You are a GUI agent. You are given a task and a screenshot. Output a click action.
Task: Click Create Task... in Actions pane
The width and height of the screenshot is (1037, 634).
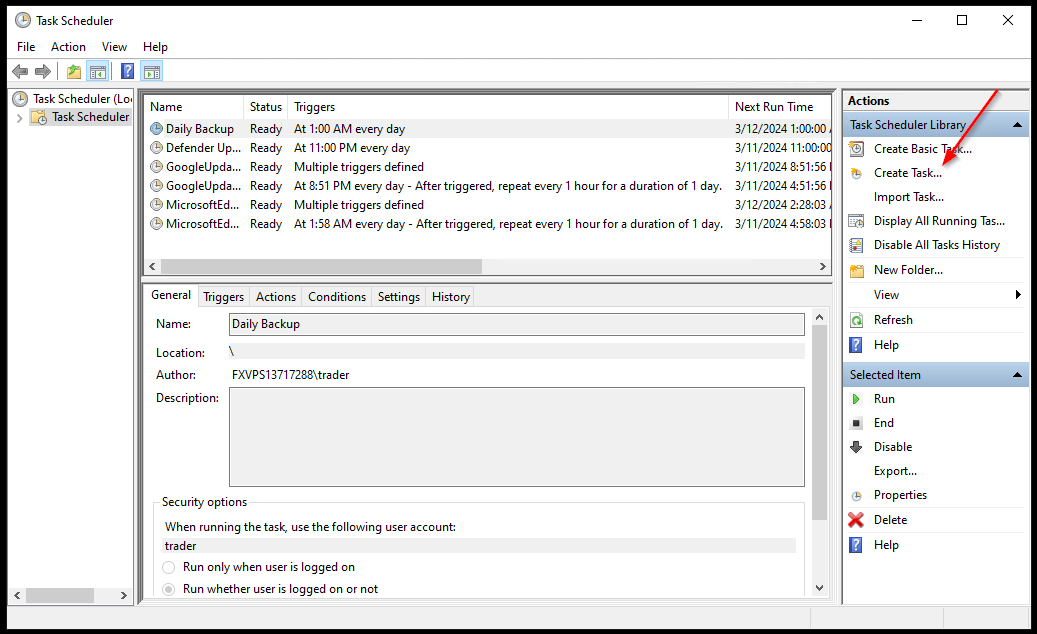click(x=907, y=173)
